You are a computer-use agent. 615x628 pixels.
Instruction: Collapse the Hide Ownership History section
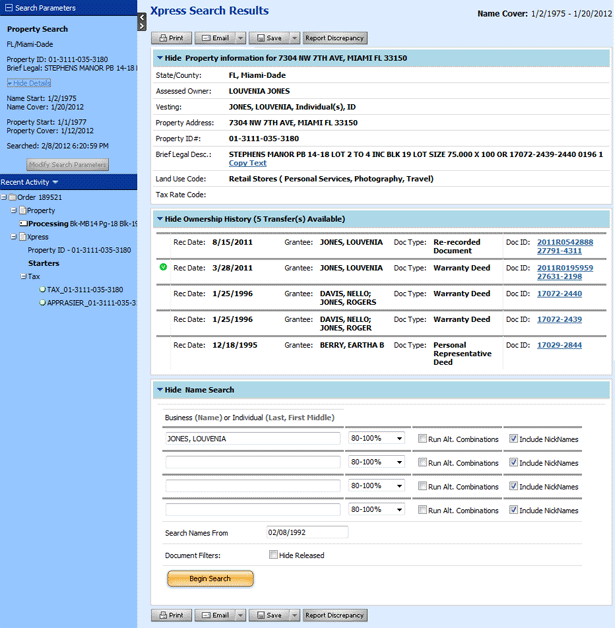coord(160,218)
